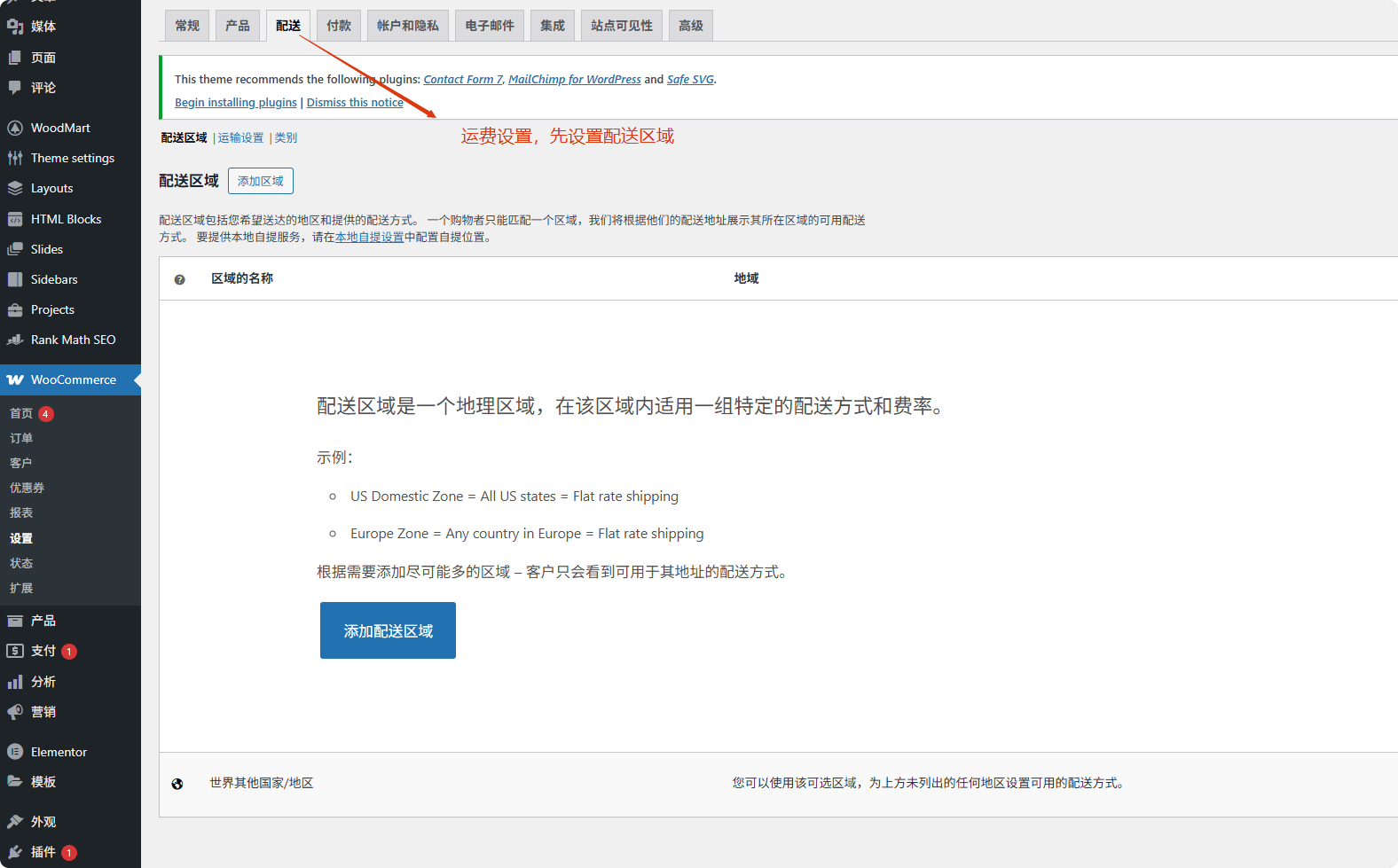Open Rank Math SEO chart icon

click(15, 340)
